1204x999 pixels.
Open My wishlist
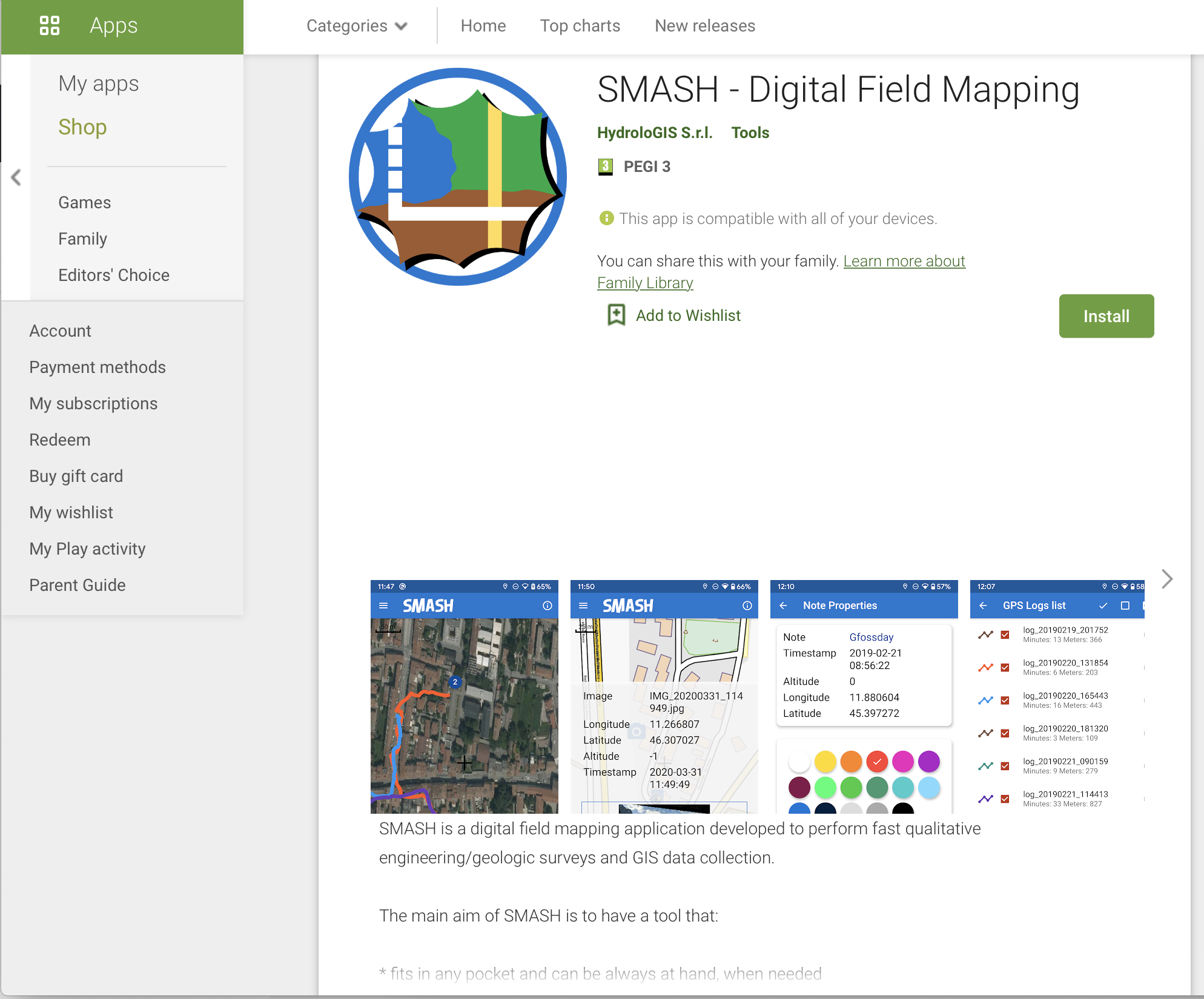point(71,512)
